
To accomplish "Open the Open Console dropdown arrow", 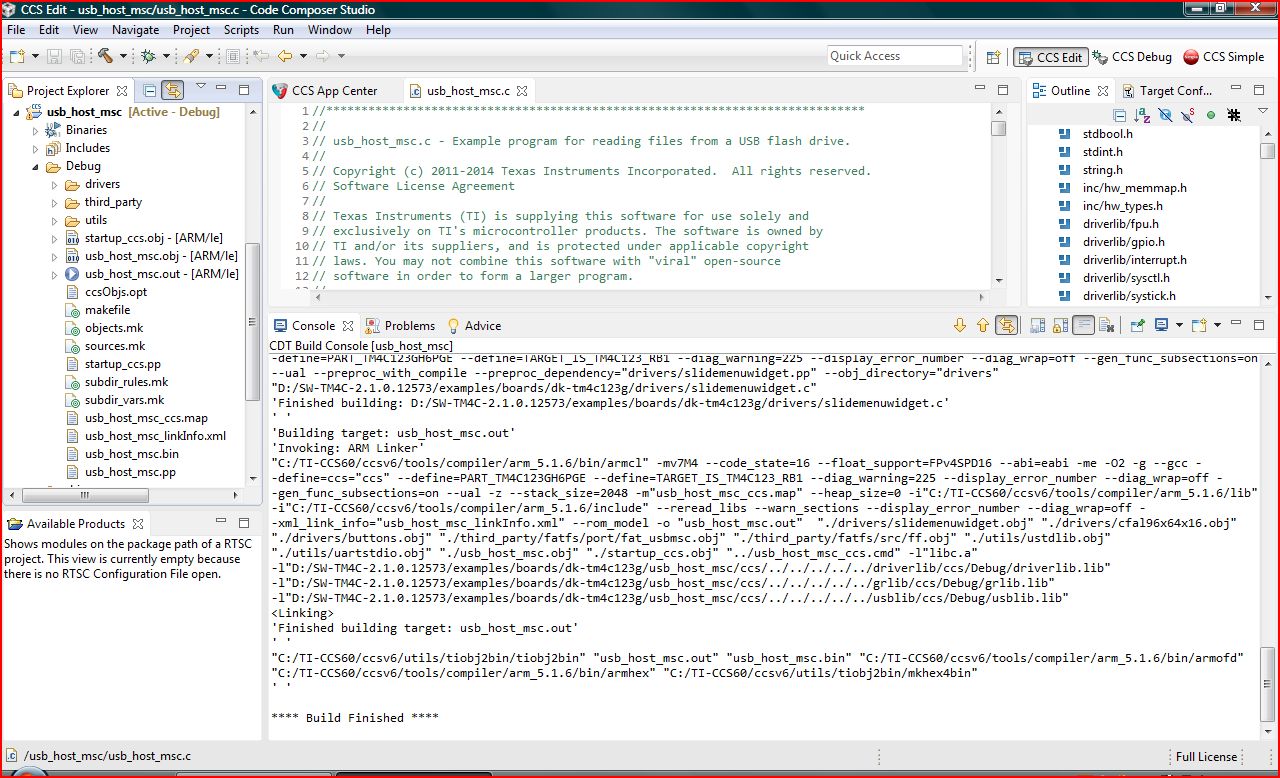I will pyautogui.click(x=1217, y=325).
